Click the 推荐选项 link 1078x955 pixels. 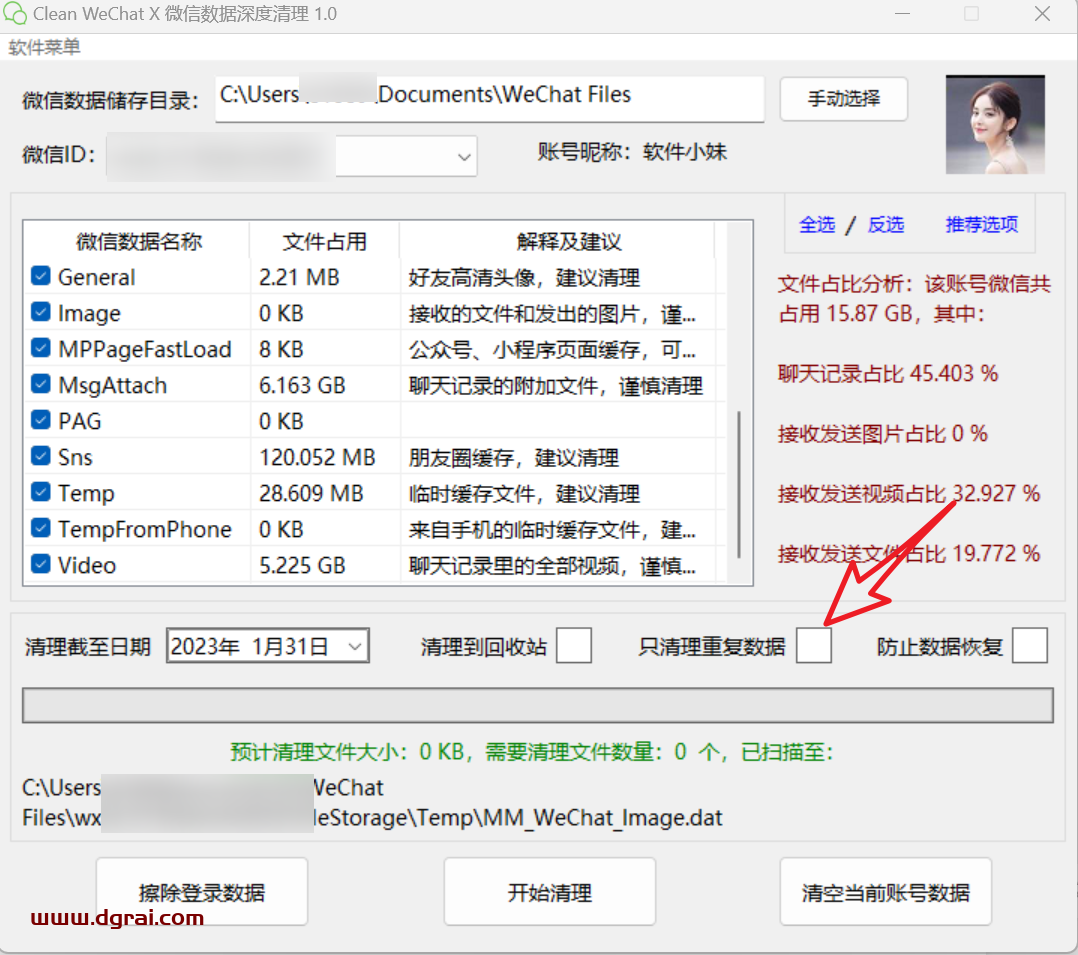point(981,225)
